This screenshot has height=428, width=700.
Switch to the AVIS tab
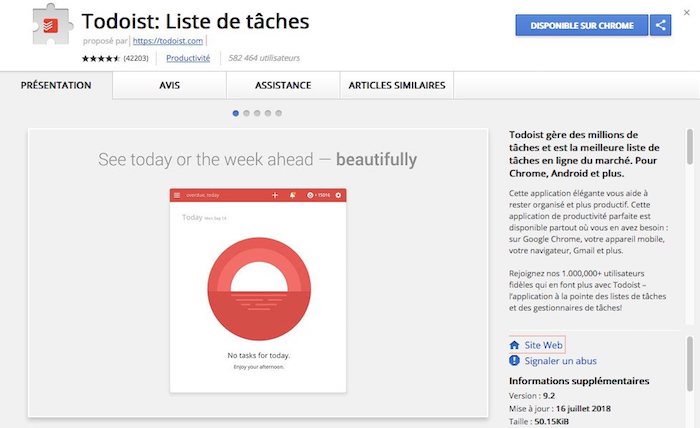coord(169,86)
